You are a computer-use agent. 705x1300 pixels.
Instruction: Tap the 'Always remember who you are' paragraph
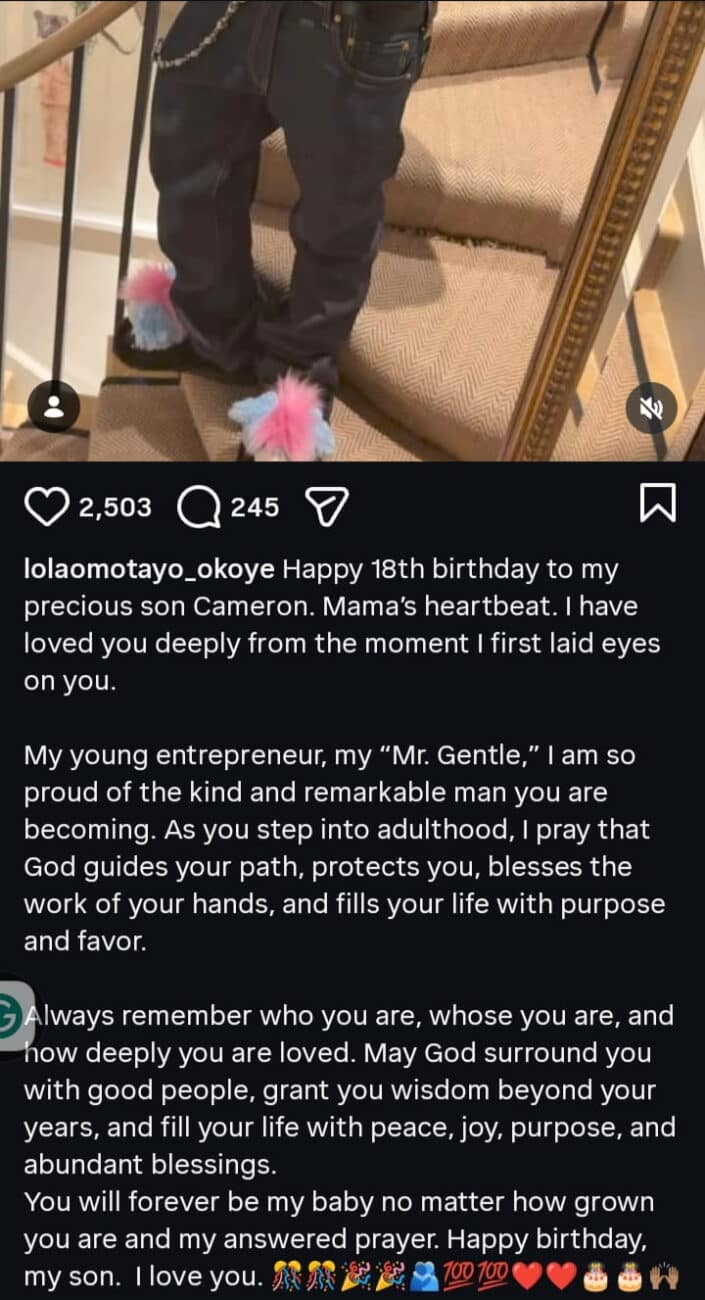[350, 1089]
